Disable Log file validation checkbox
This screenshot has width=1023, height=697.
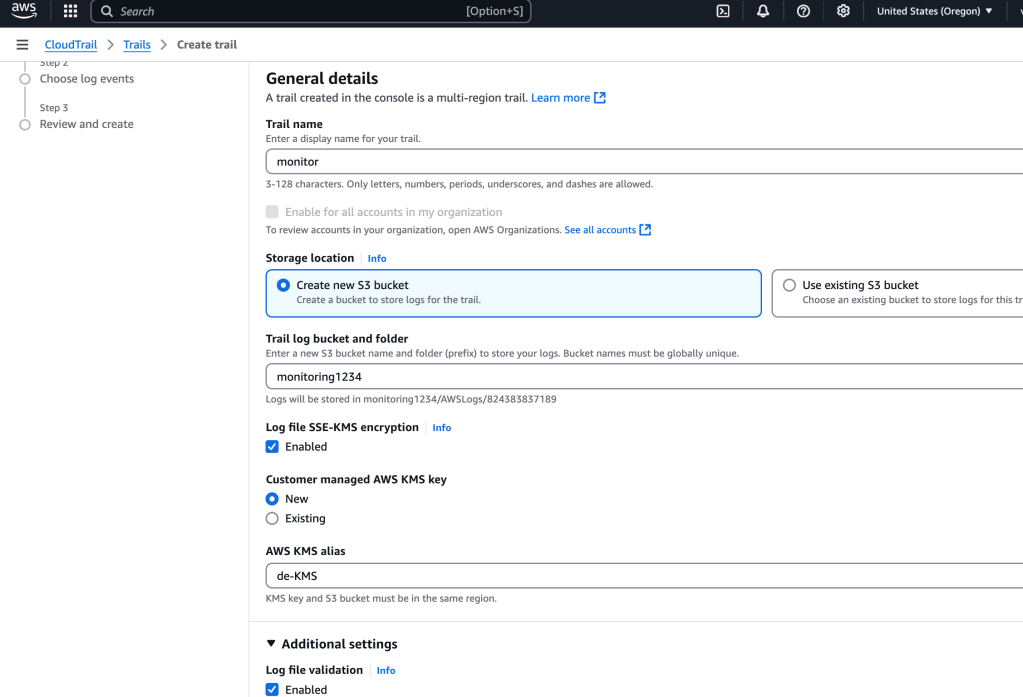272,690
